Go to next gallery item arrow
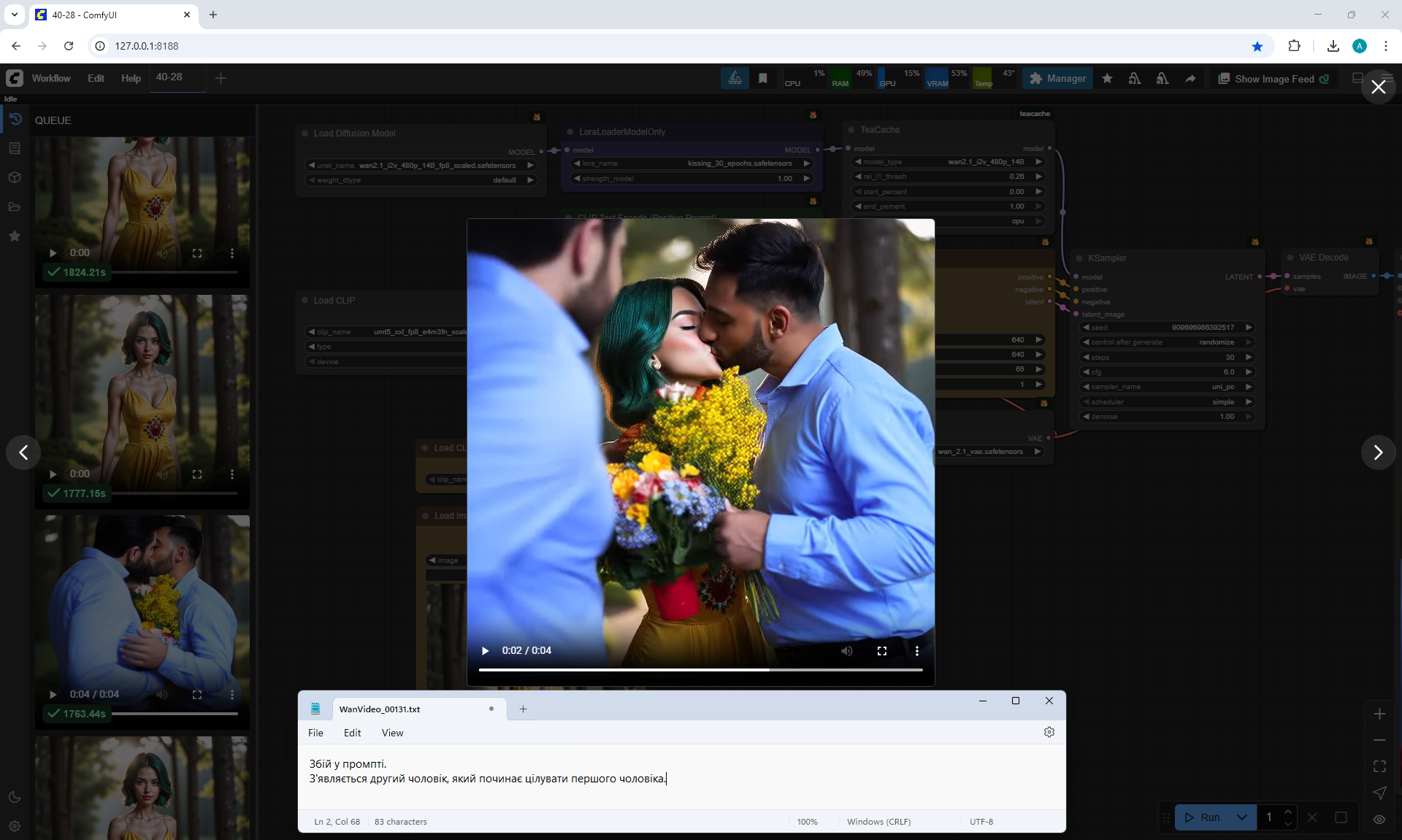1402x840 pixels. [1377, 452]
